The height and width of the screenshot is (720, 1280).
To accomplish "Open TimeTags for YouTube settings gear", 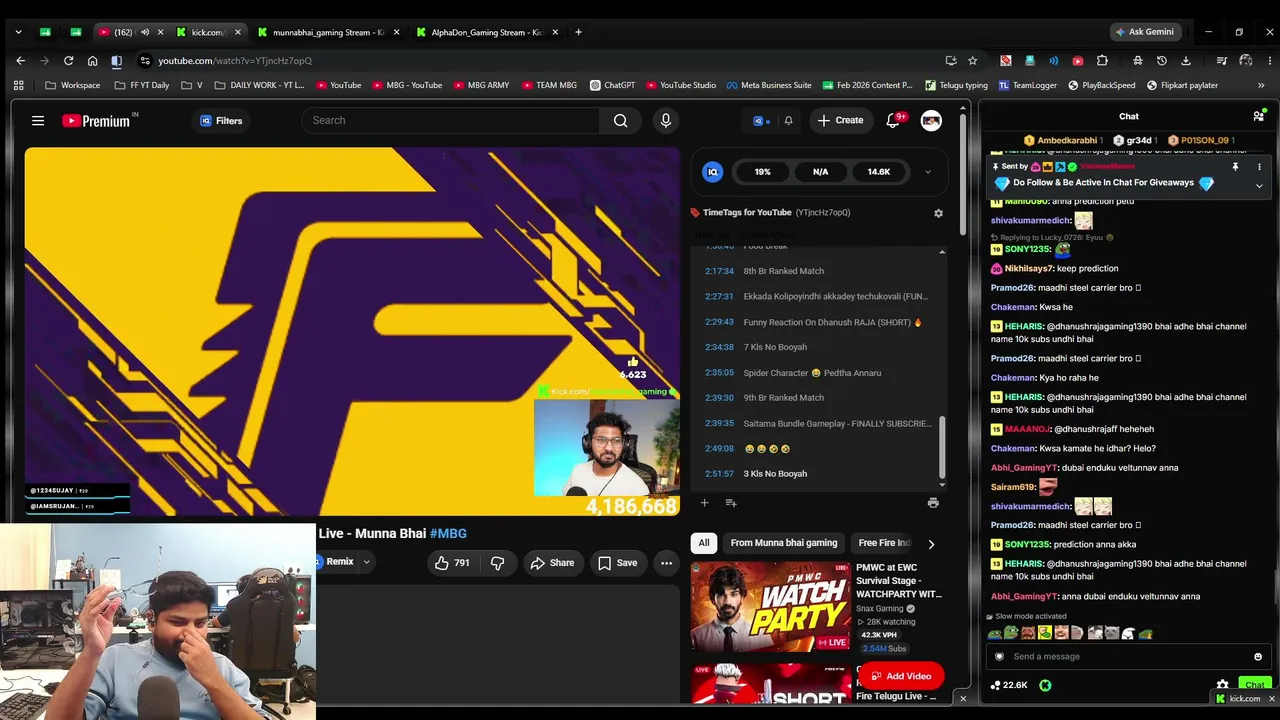I will pos(938,213).
